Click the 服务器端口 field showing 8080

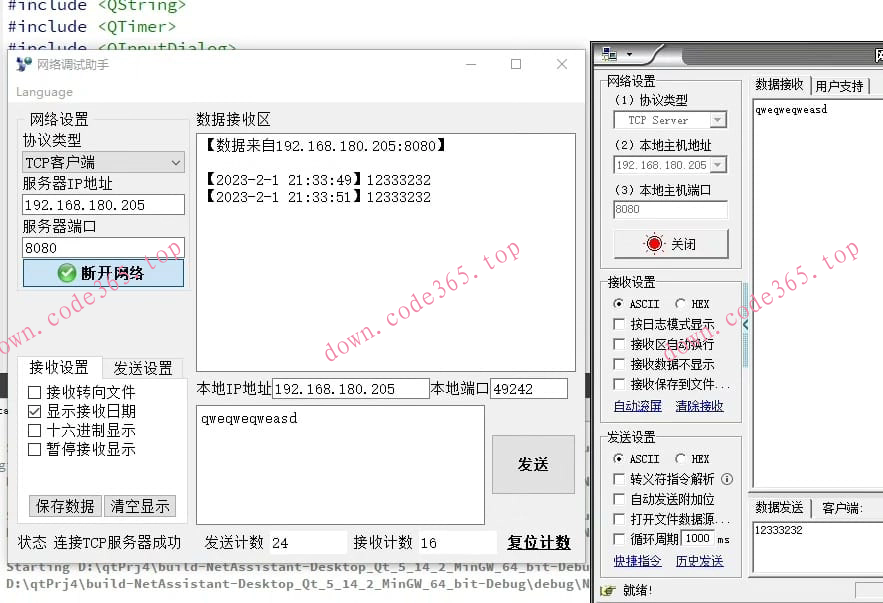click(x=102, y=247)
